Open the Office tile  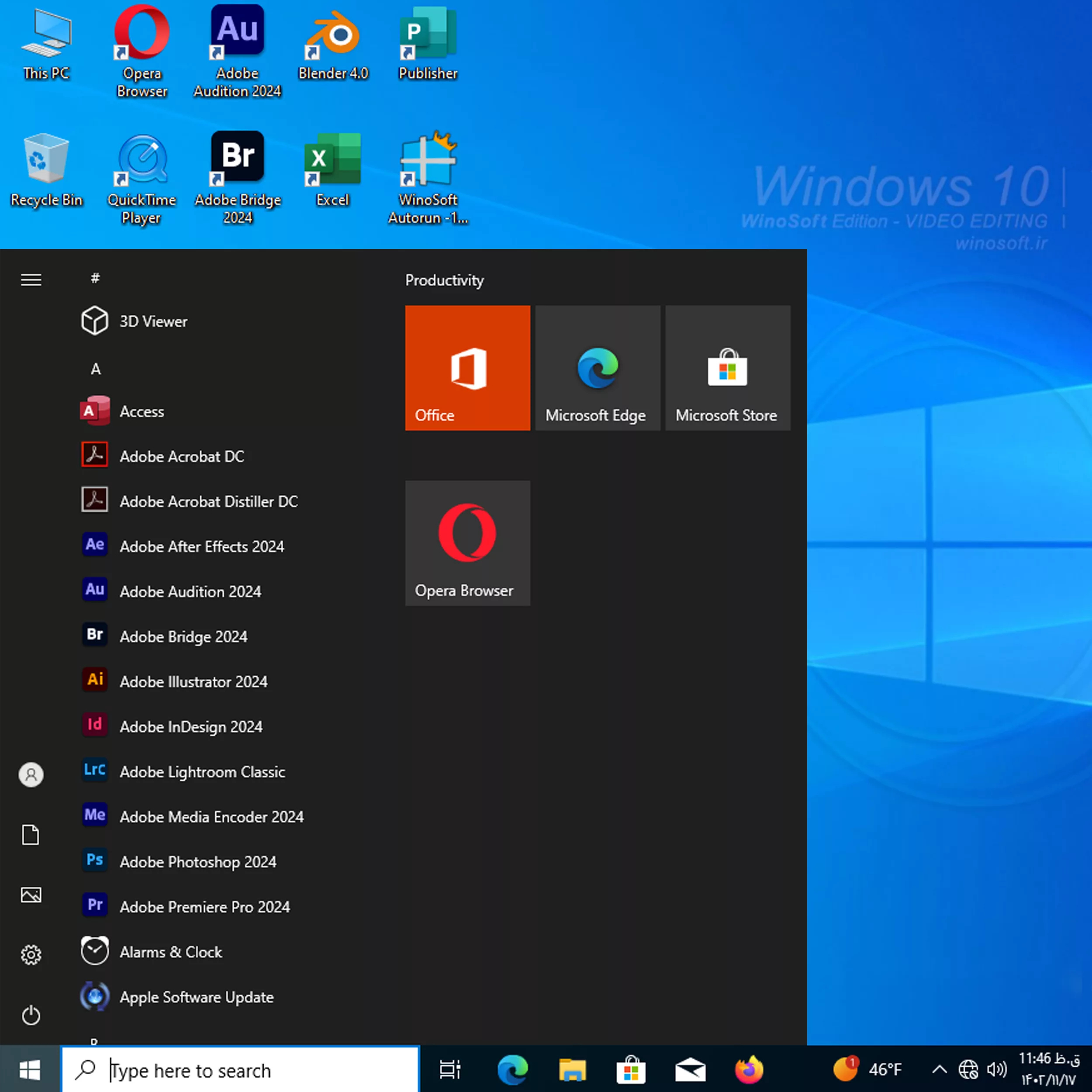click(x=467, y=368)
